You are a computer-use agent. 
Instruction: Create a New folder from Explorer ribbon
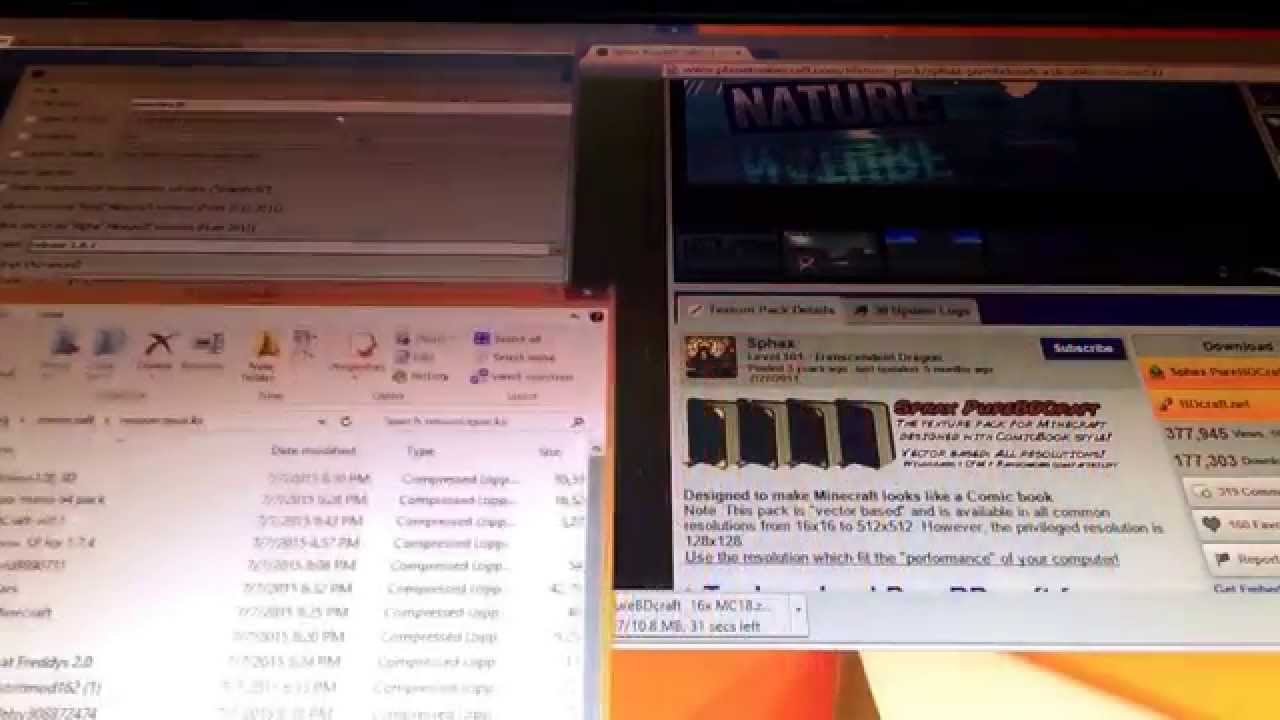pos(264,355)
